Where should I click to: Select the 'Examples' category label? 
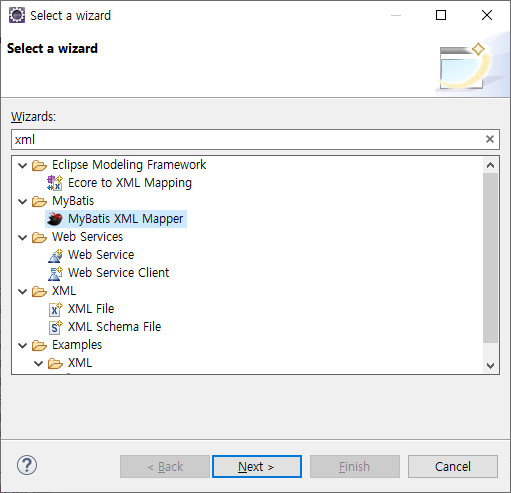coord(77,345)
